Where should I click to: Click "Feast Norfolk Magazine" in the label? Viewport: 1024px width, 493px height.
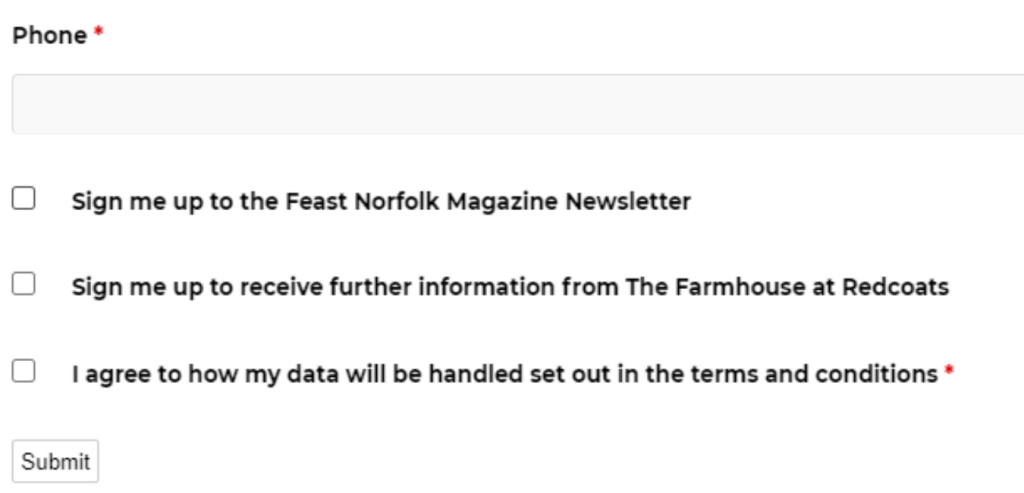tap(422, 202)
